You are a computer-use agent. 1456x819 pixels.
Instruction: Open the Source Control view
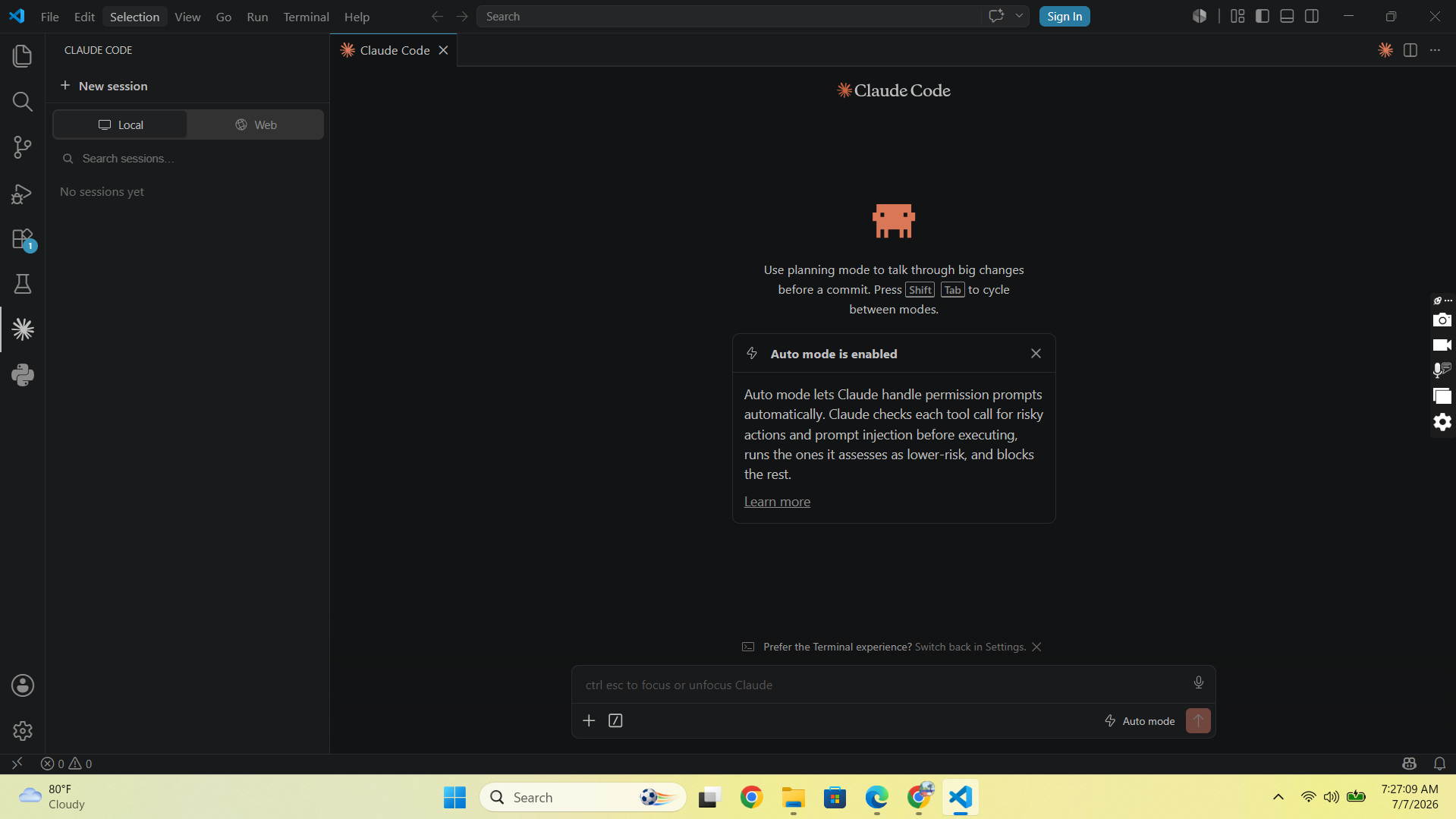tap(23, 147)
